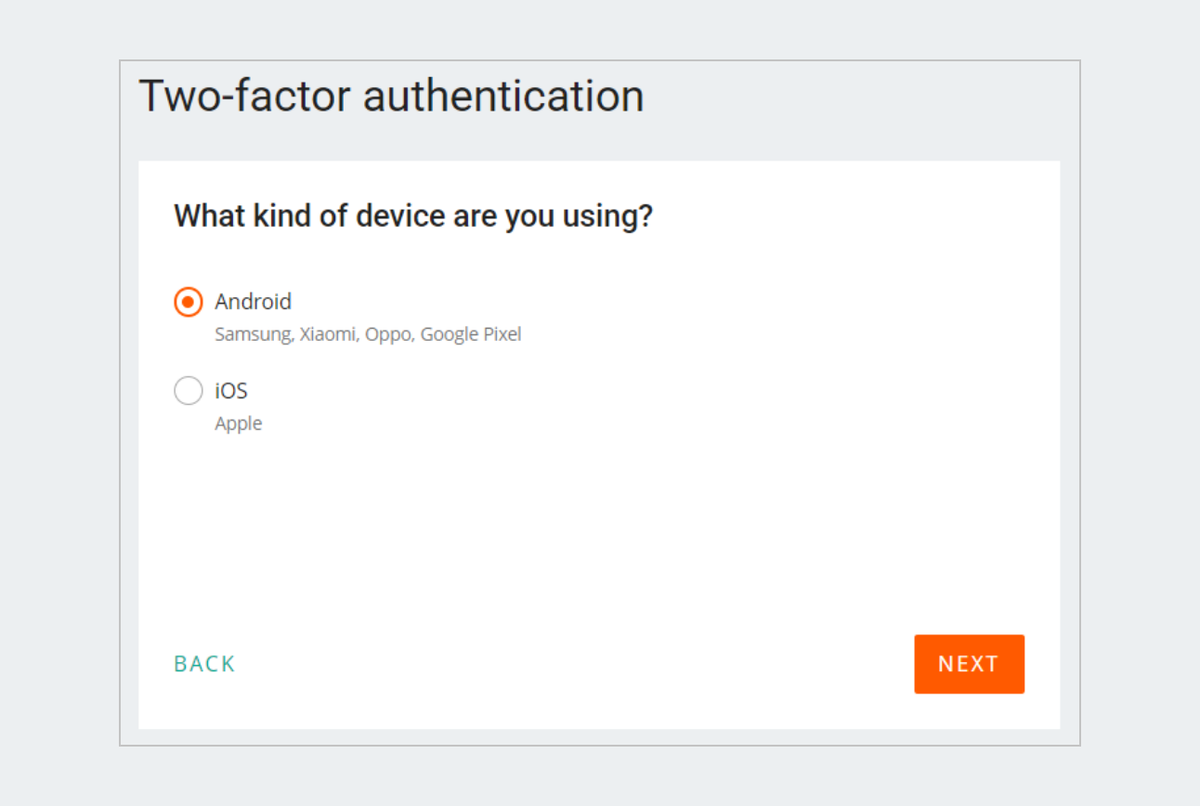Click the Apple description under iOS
1200x806 pixels.
238,423
